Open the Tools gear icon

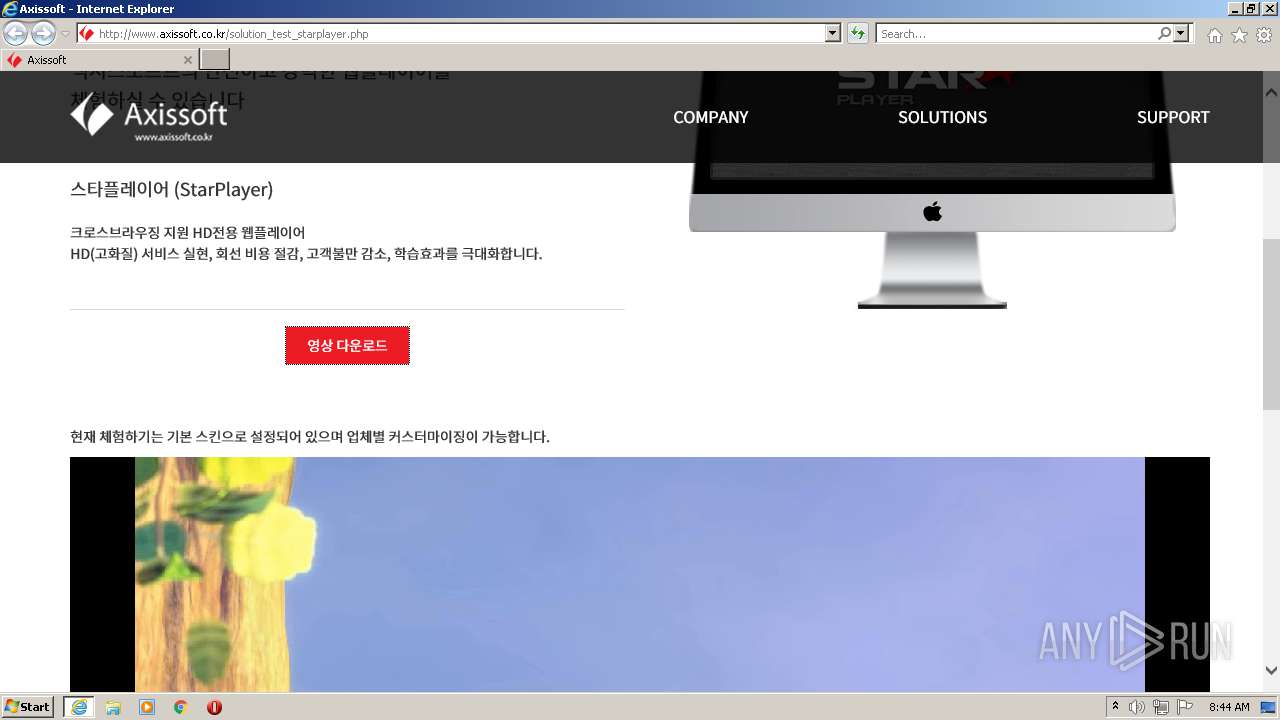1264,35
